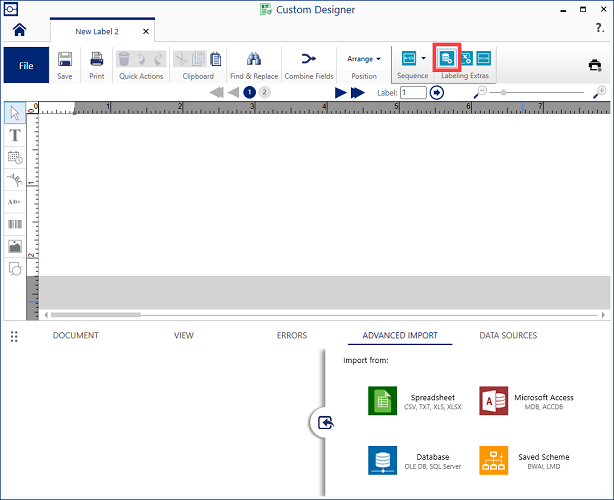Open the Sequence dropdown arrow

(424, 59)
